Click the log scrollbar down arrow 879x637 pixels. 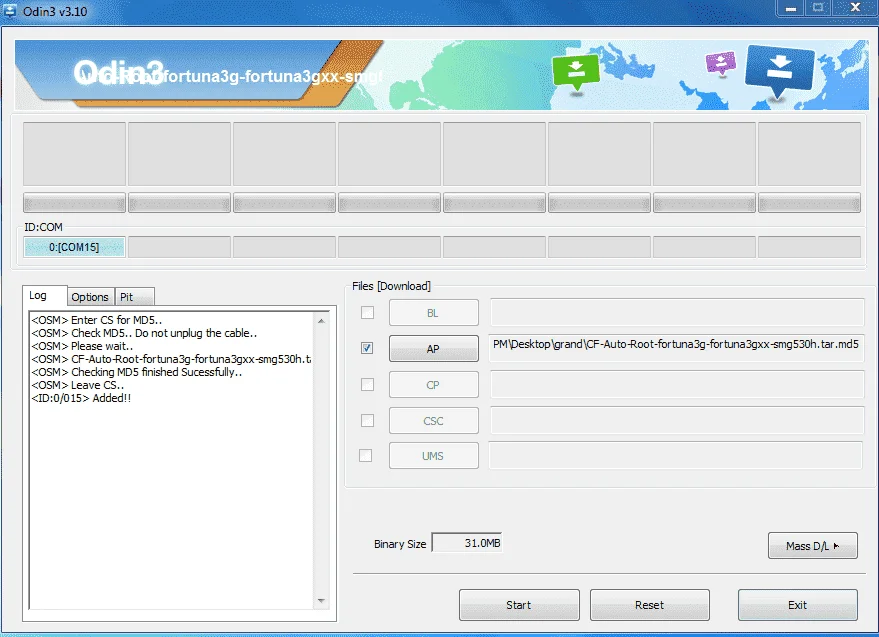(321, 601)
